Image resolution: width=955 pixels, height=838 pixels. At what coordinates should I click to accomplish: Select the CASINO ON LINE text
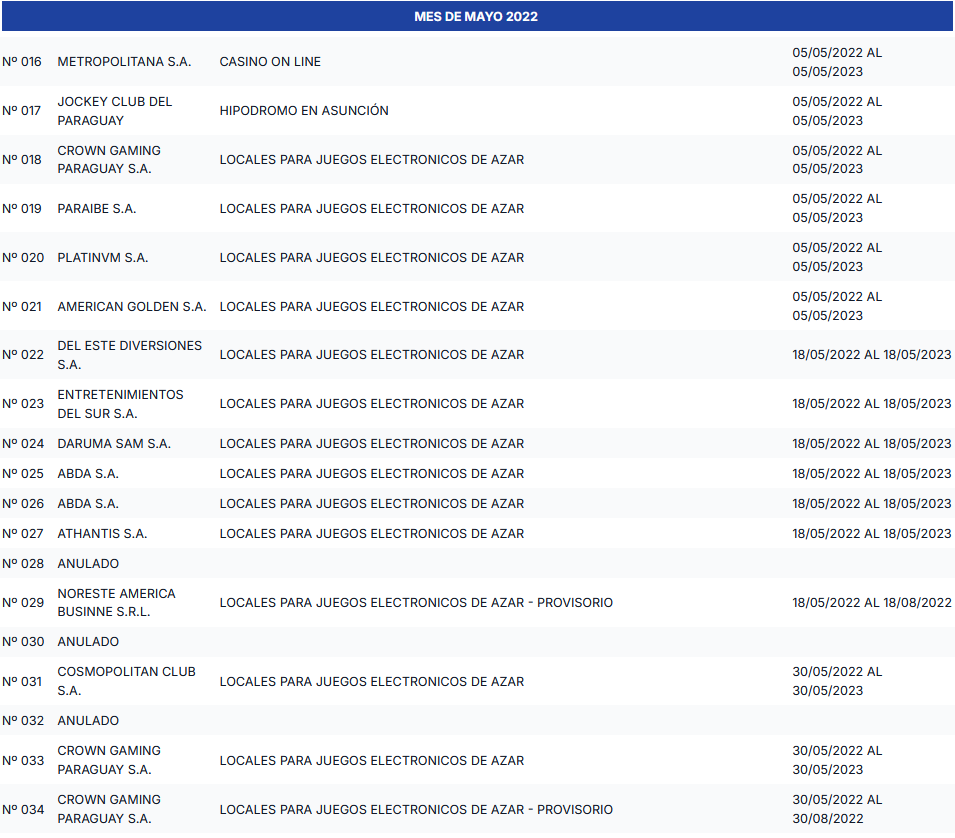[270, 62]
